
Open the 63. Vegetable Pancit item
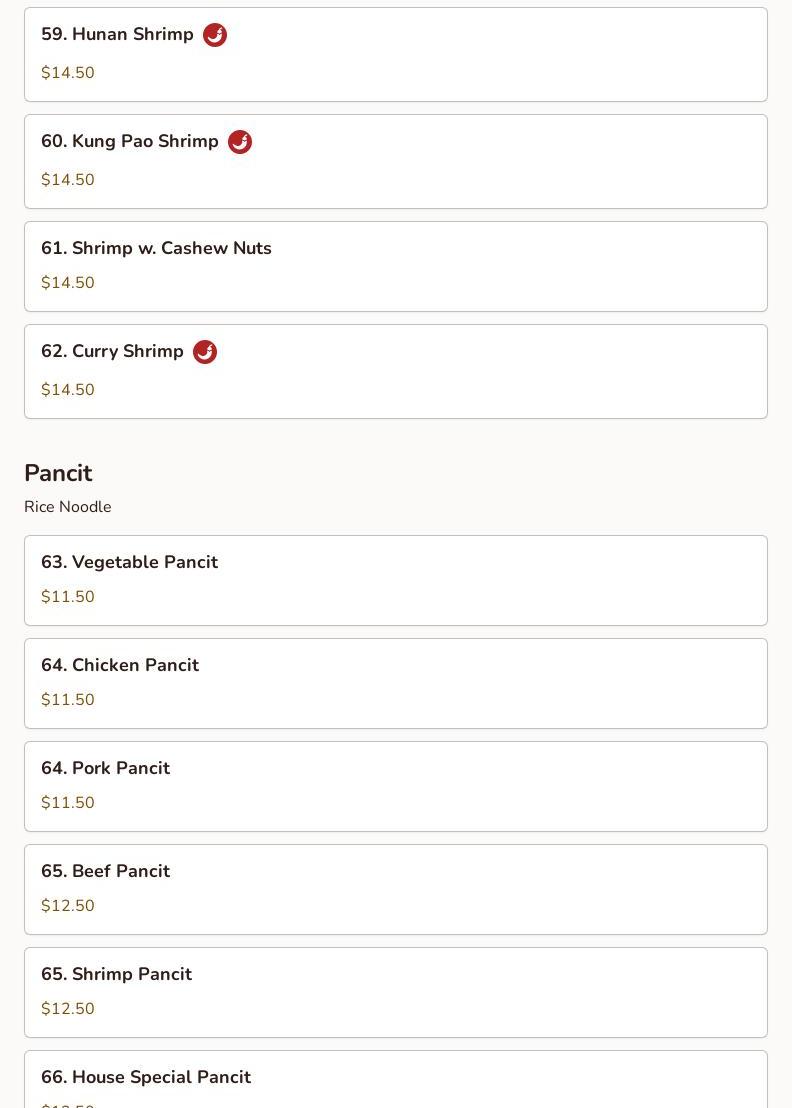(x=129, y=562)
